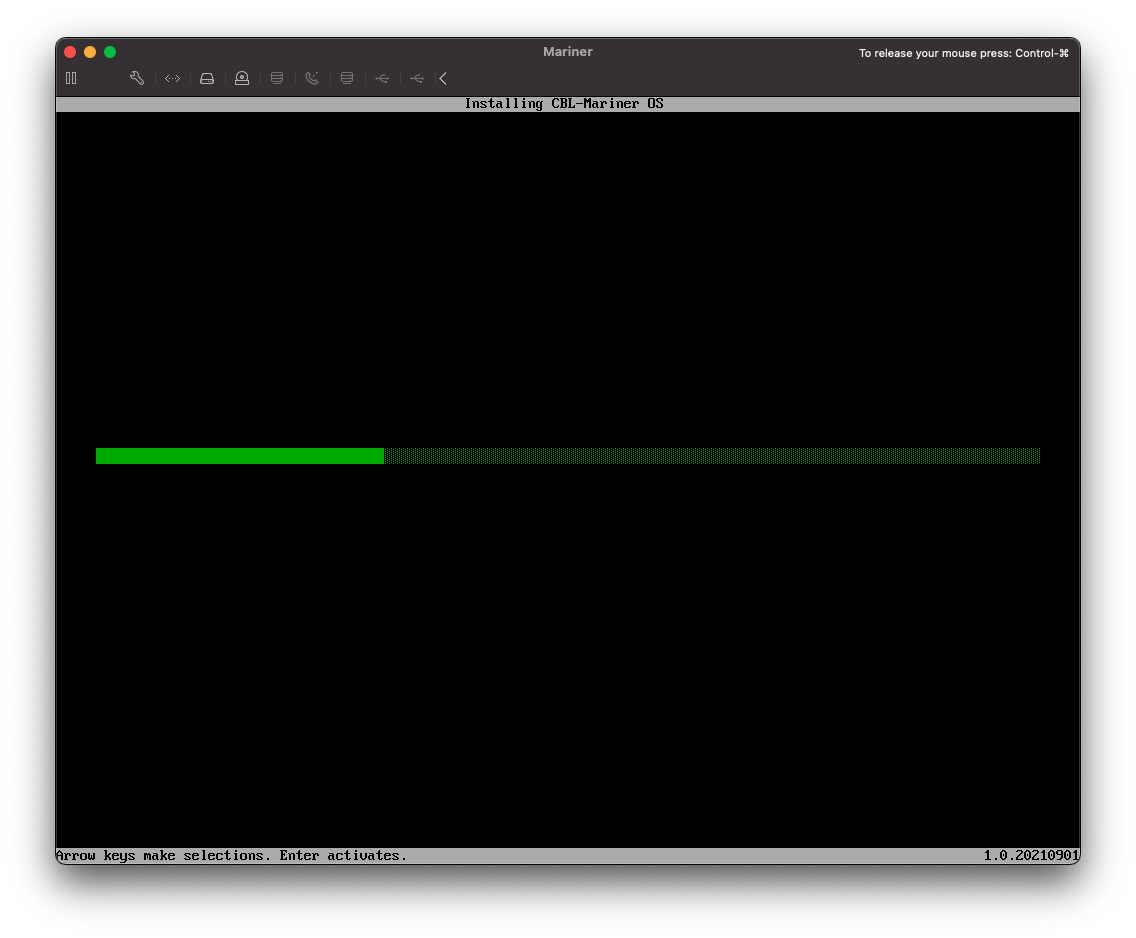Click the first USB device icon
The width and height of the screenshot is (1136, 938).
tap(383, 78)
